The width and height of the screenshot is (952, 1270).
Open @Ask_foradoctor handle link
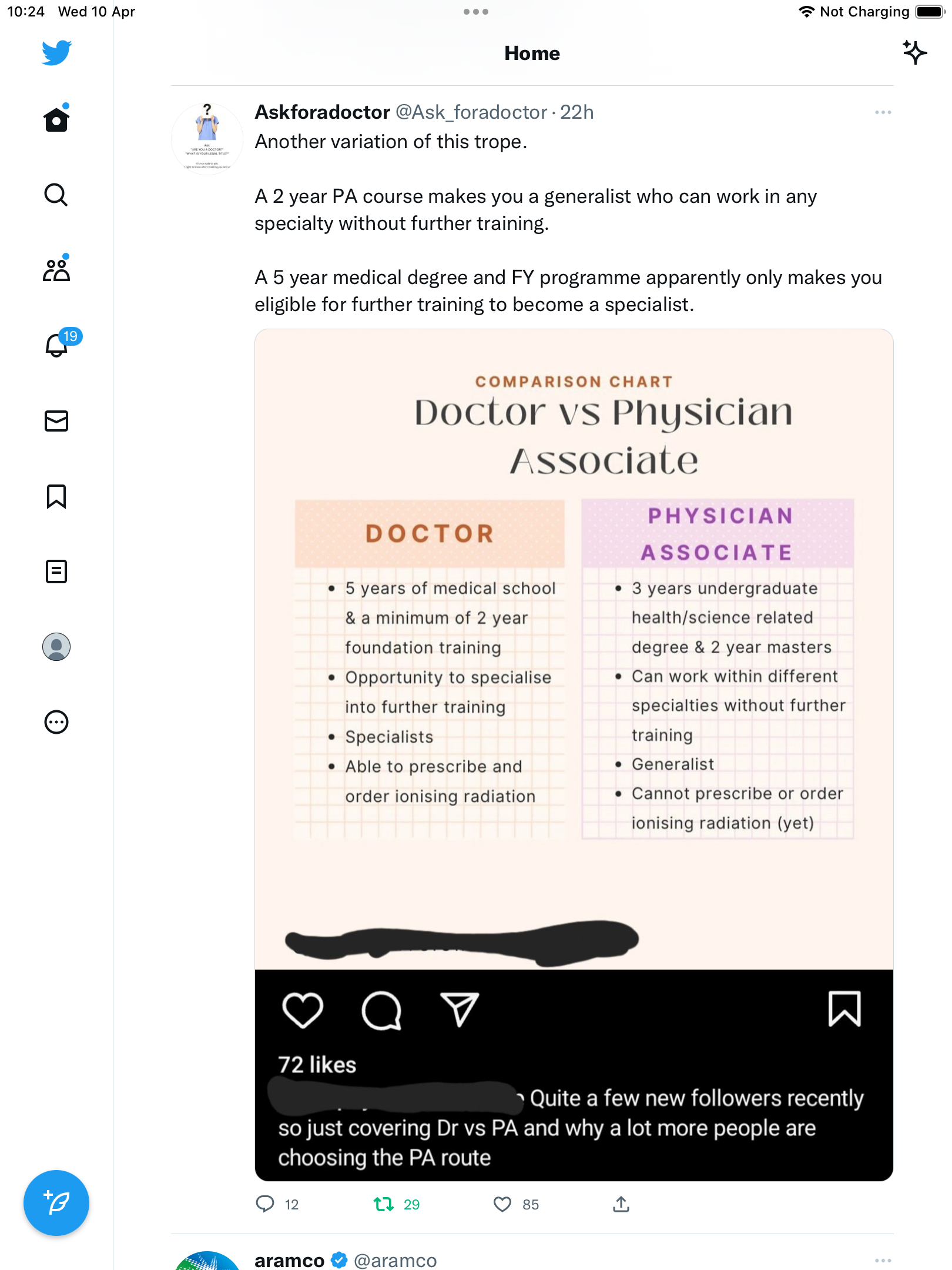point(471,112)
